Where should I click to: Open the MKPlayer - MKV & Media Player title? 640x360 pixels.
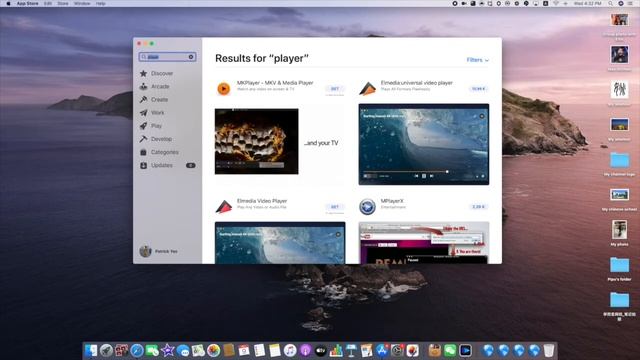(275, 83)
